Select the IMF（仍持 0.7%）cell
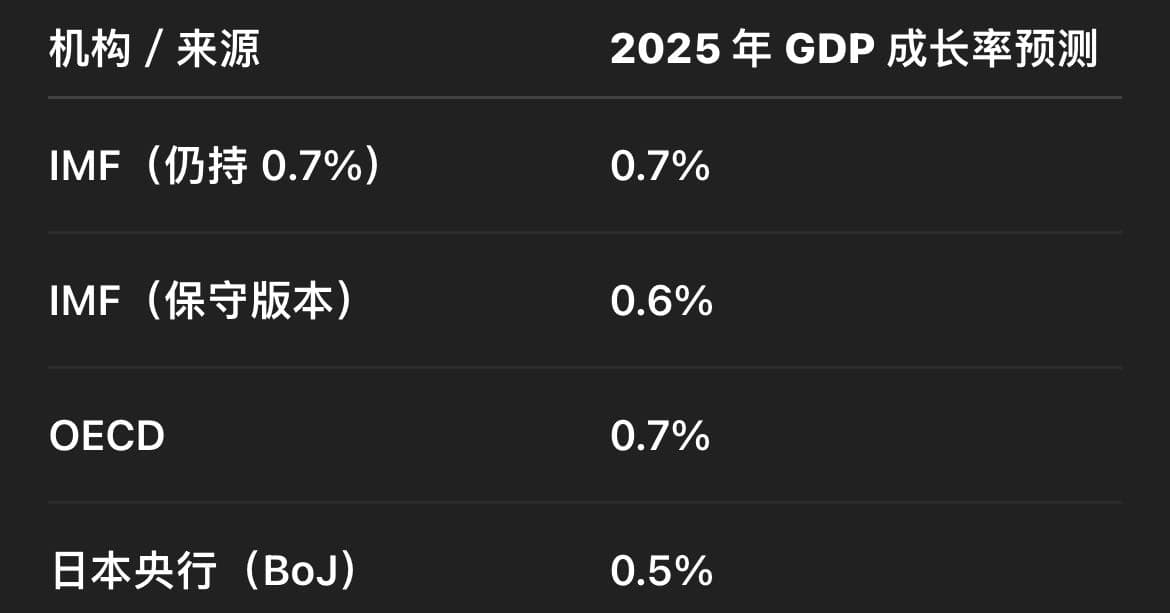The width and height of the screenshot is (1170, 613). (x=216, y=165)
